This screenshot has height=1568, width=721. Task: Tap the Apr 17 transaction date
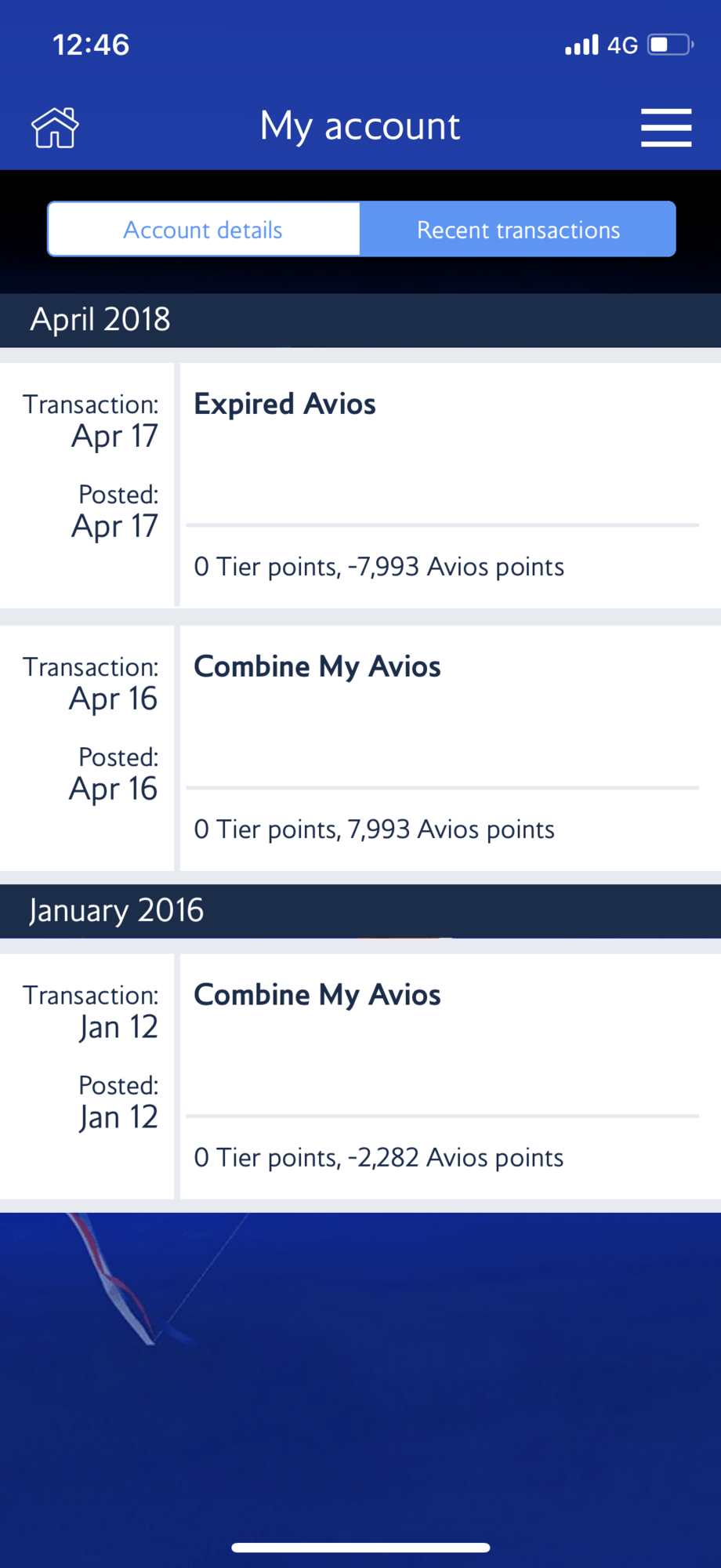[x=114, y=436]
